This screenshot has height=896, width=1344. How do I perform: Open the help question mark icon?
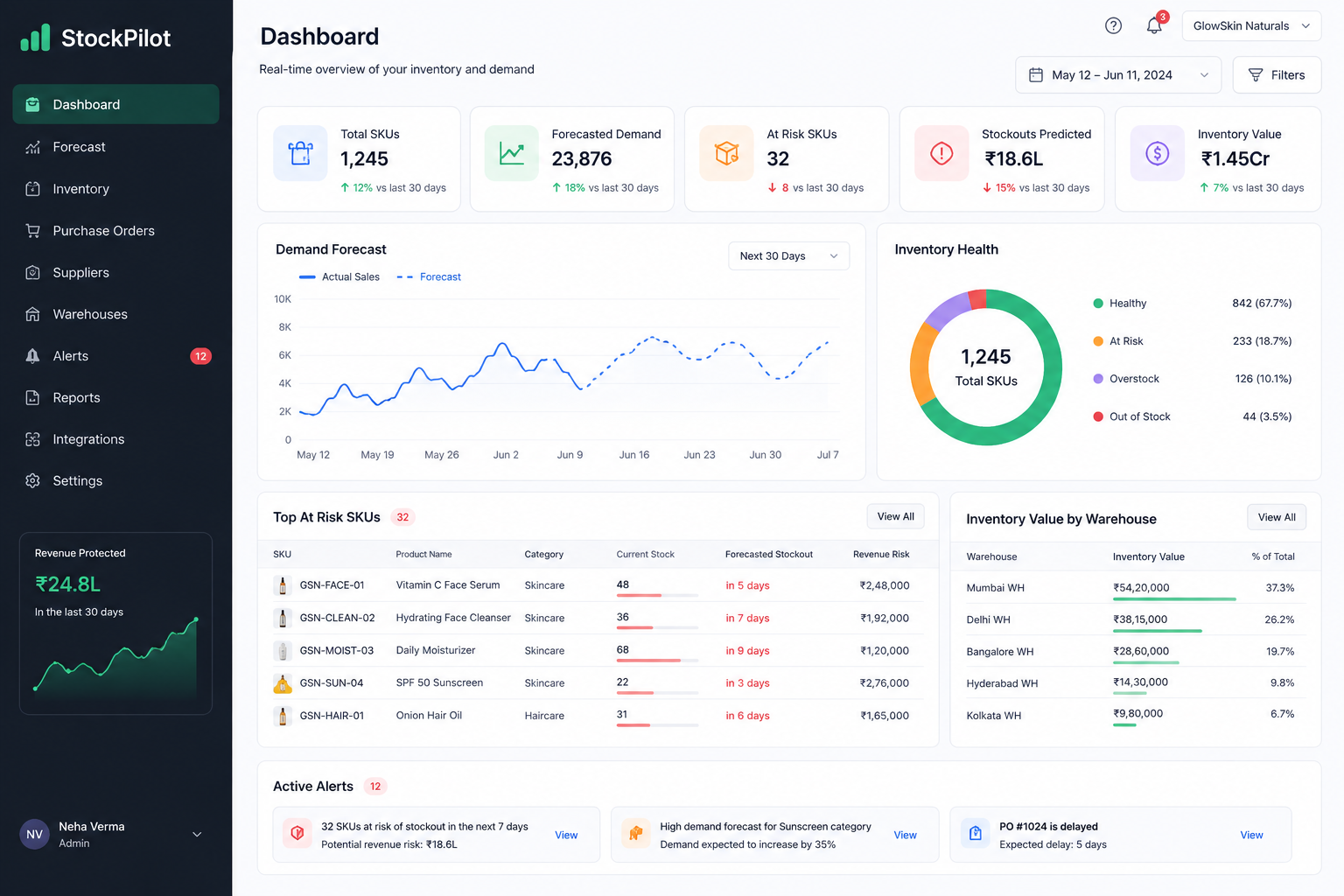pyautogui.click(x=1113, y=26)
